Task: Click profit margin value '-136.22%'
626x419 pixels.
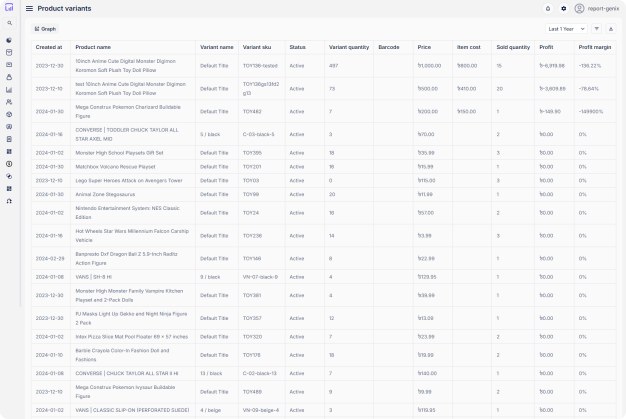Action: click(590, 66)
